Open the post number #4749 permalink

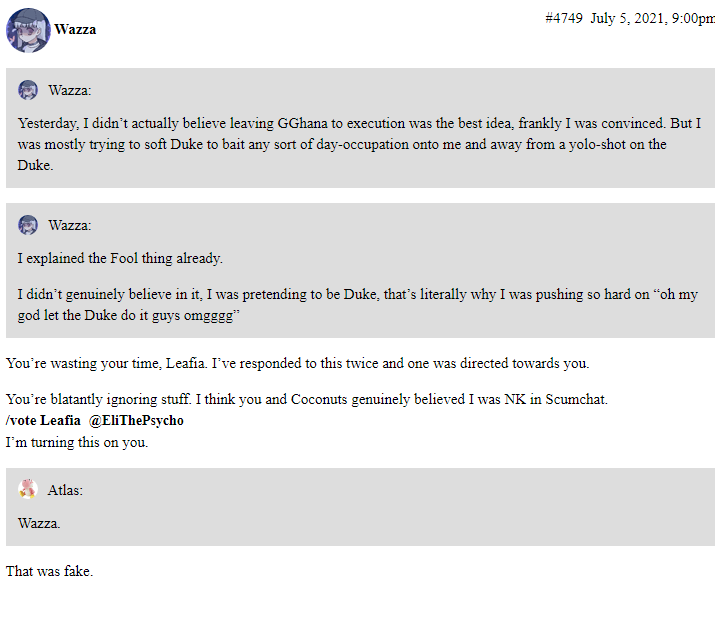[x=564, y=18]
